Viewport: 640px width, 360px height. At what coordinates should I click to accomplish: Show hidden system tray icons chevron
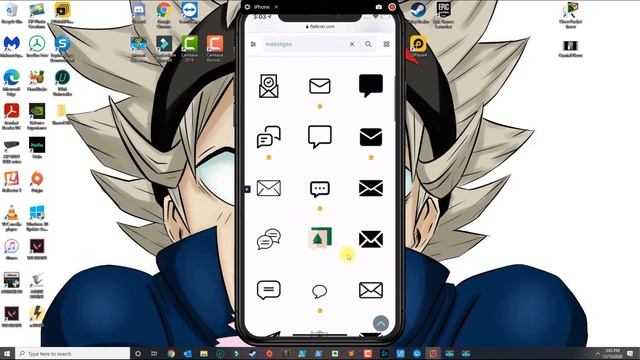597,353
